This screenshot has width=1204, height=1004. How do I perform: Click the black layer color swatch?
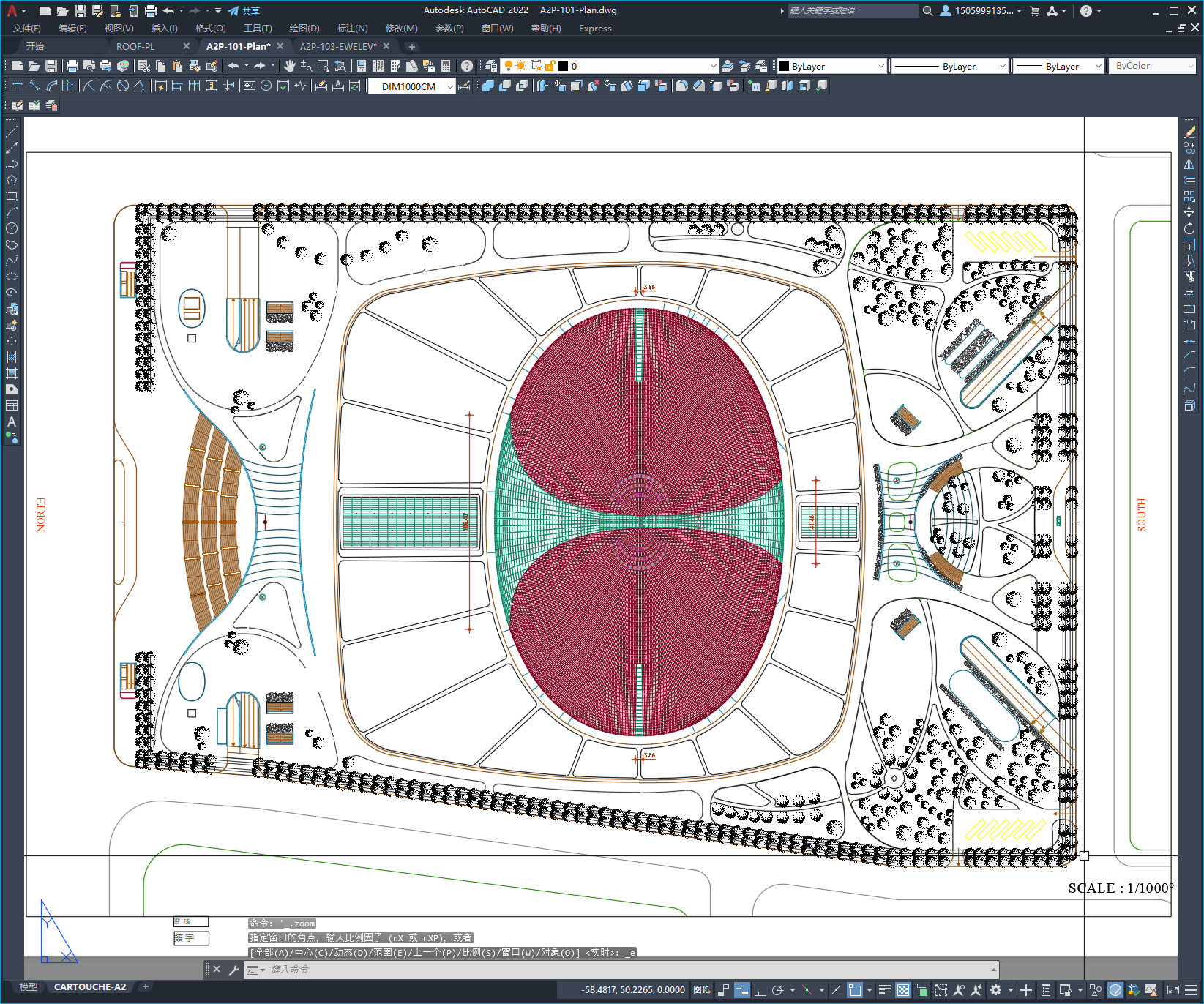(564, 66)
